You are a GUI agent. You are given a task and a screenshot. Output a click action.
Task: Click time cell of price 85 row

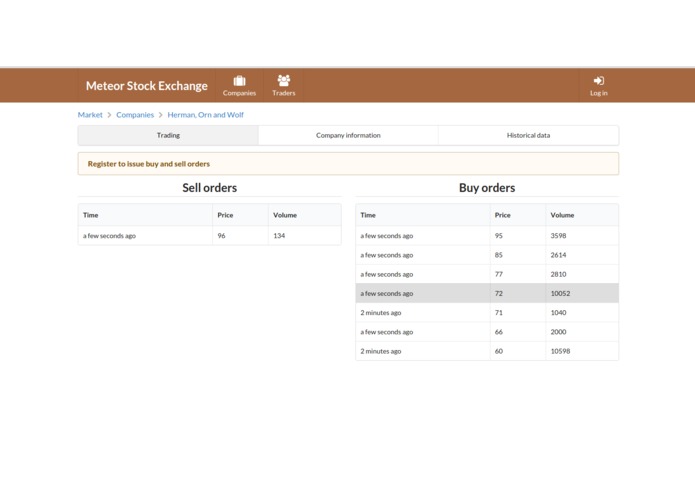click(423, 255)
